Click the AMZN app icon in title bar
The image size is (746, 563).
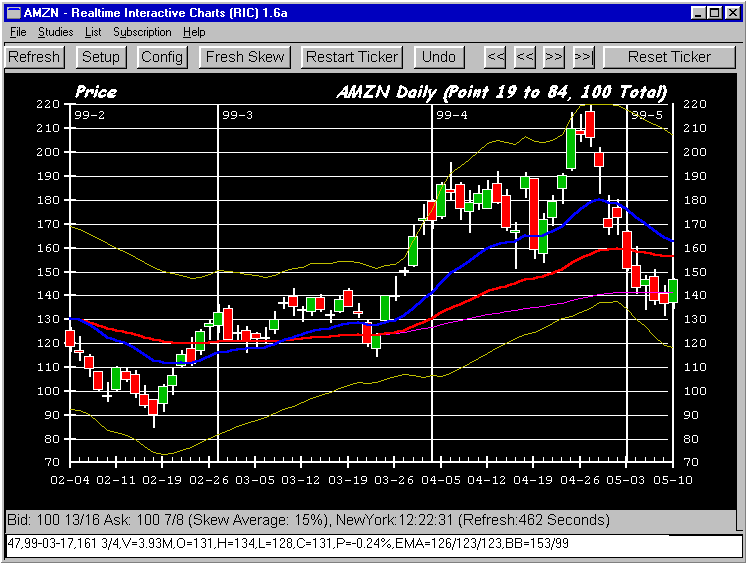tap(13, 13)
